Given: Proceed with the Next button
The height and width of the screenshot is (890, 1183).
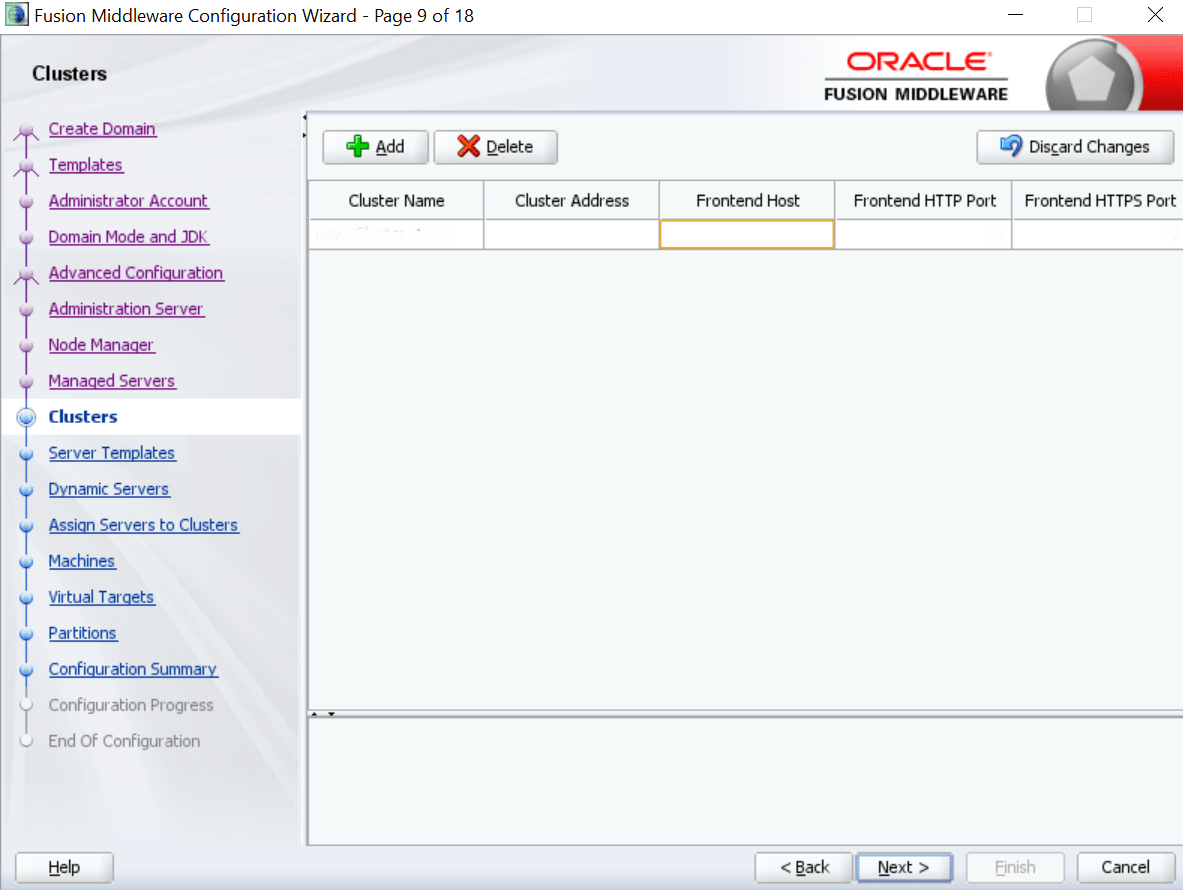Looking at the screenshot, I should pyautogui.click(x=904, y=867).
